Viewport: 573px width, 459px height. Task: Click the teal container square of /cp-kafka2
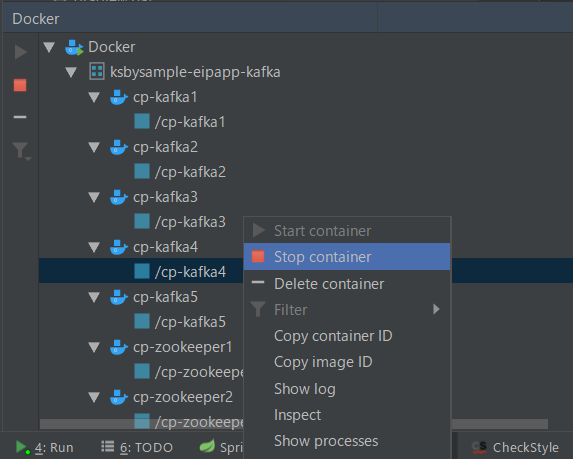[142, 171]
